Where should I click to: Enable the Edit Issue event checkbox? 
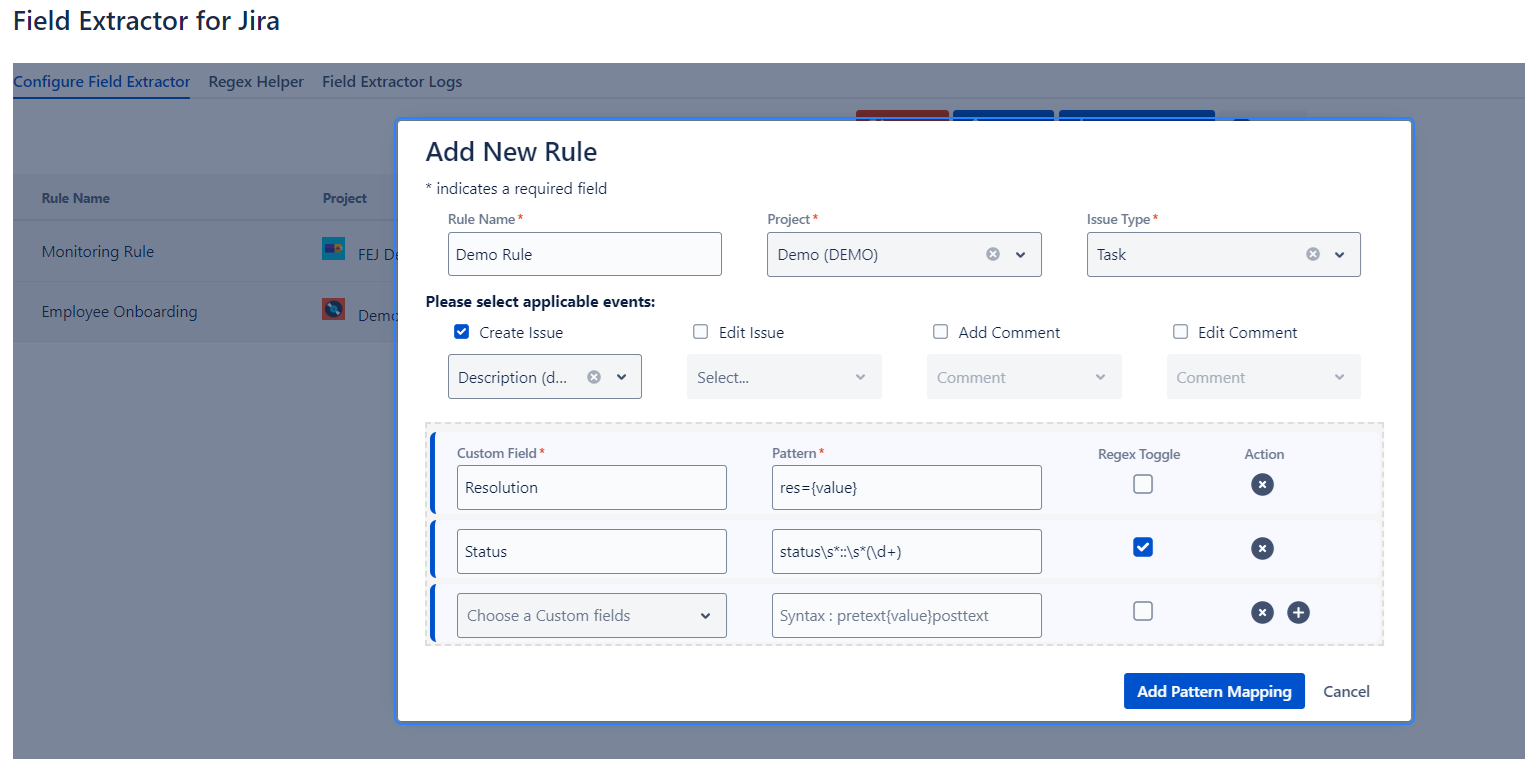tap(701, 332)
